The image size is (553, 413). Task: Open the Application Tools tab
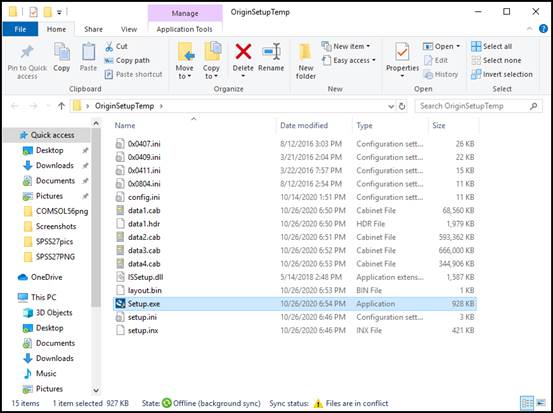(184, 29)
